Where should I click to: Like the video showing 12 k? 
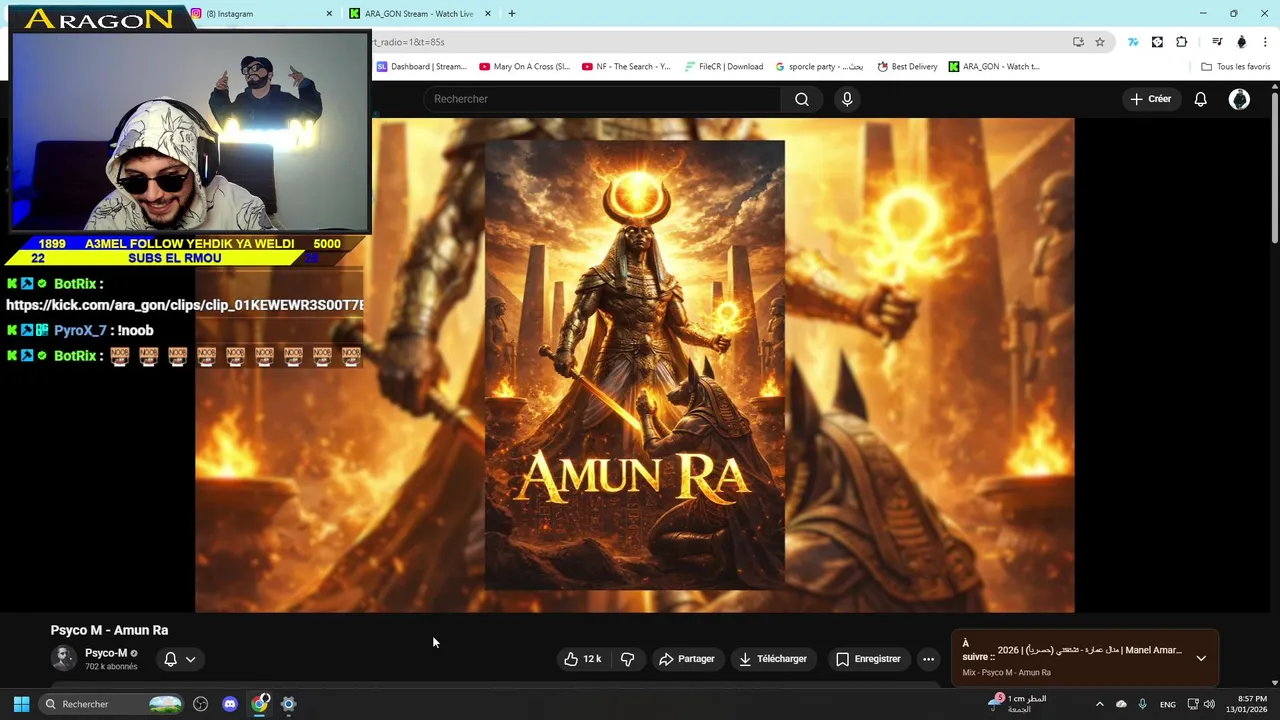click(x=582, y=659)
